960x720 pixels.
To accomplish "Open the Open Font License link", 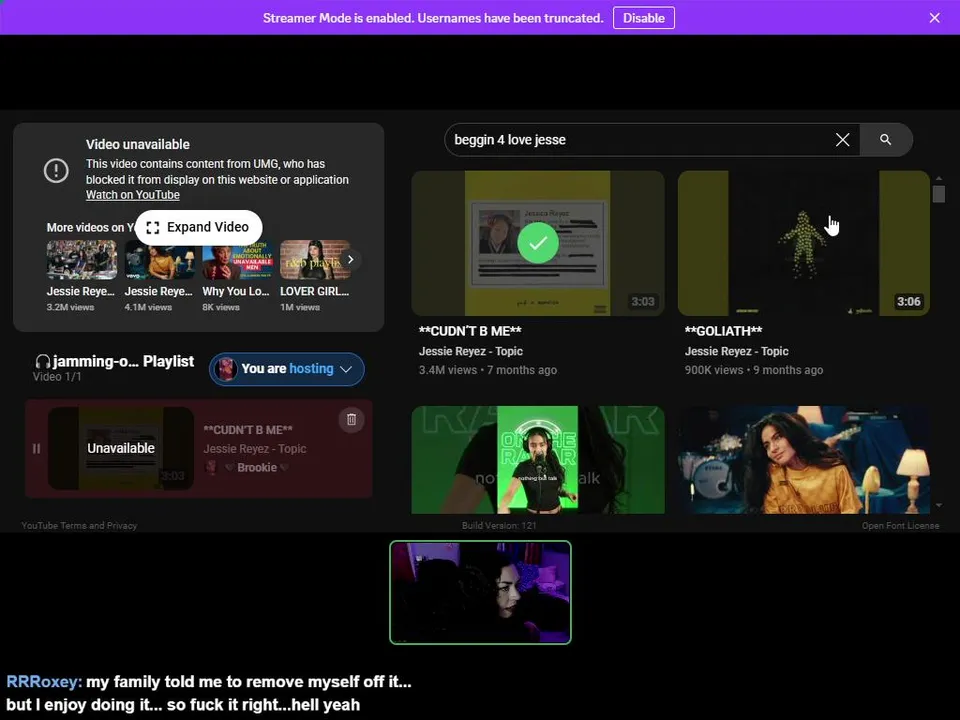I will click(900, 525).
